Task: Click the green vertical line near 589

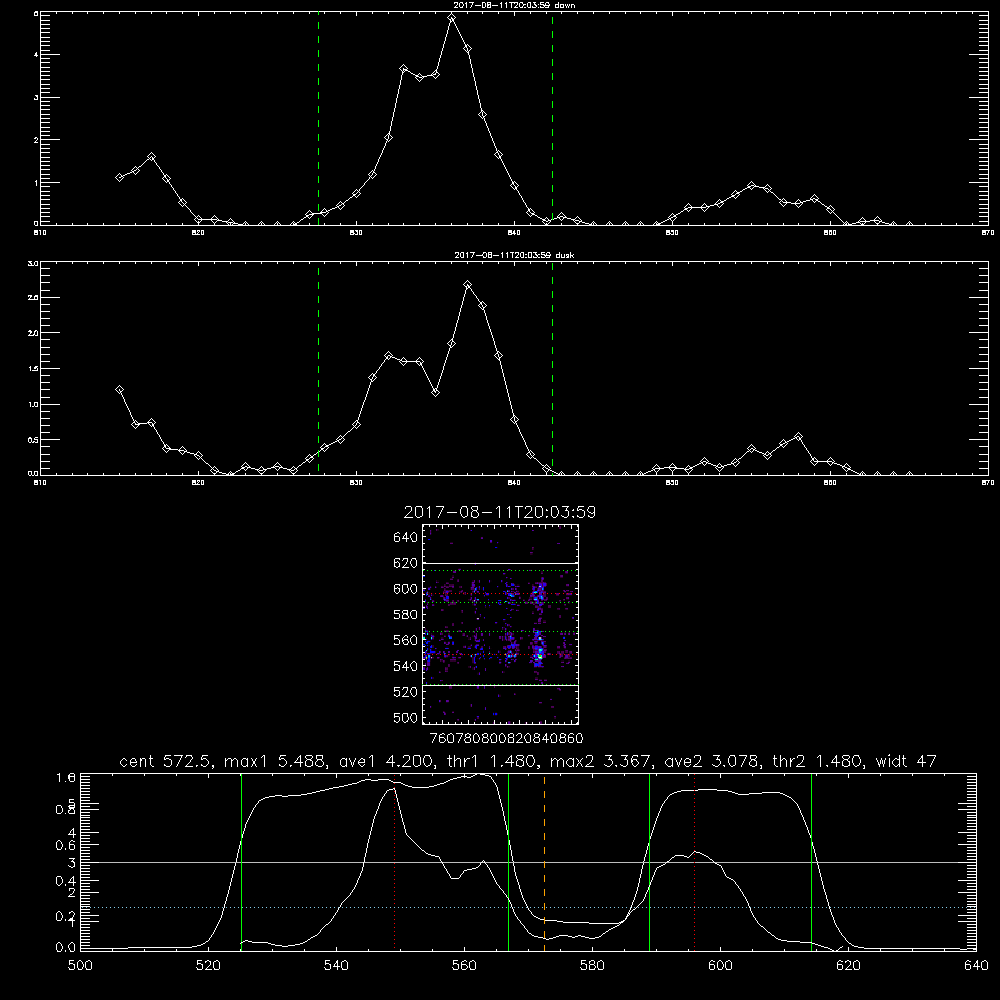Action: pos(649,861)
